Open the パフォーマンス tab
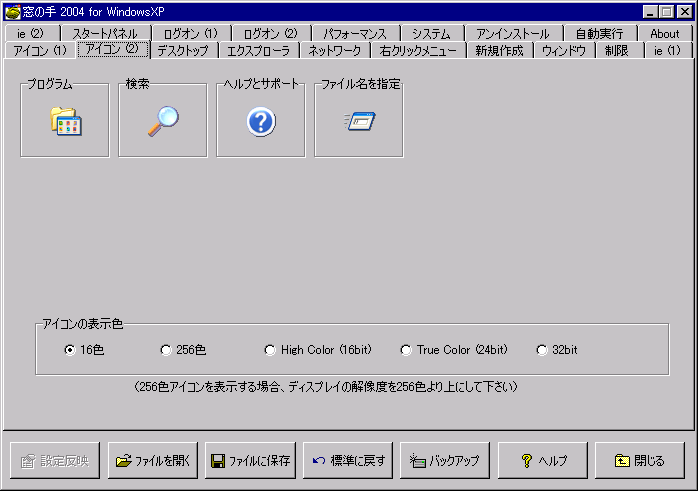Viewport: 698px width, 491px height. 355,34
